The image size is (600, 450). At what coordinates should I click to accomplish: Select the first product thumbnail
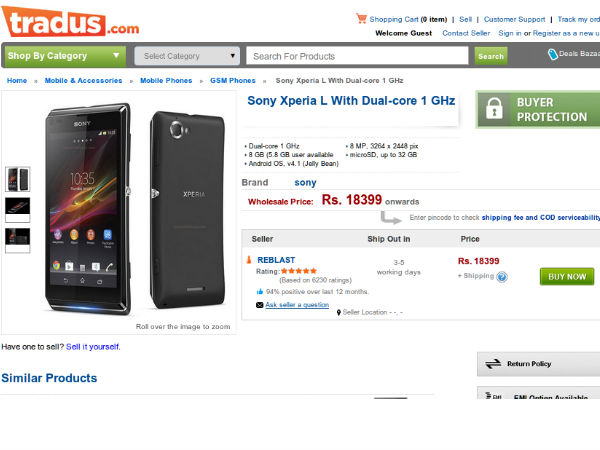point(18,178)
